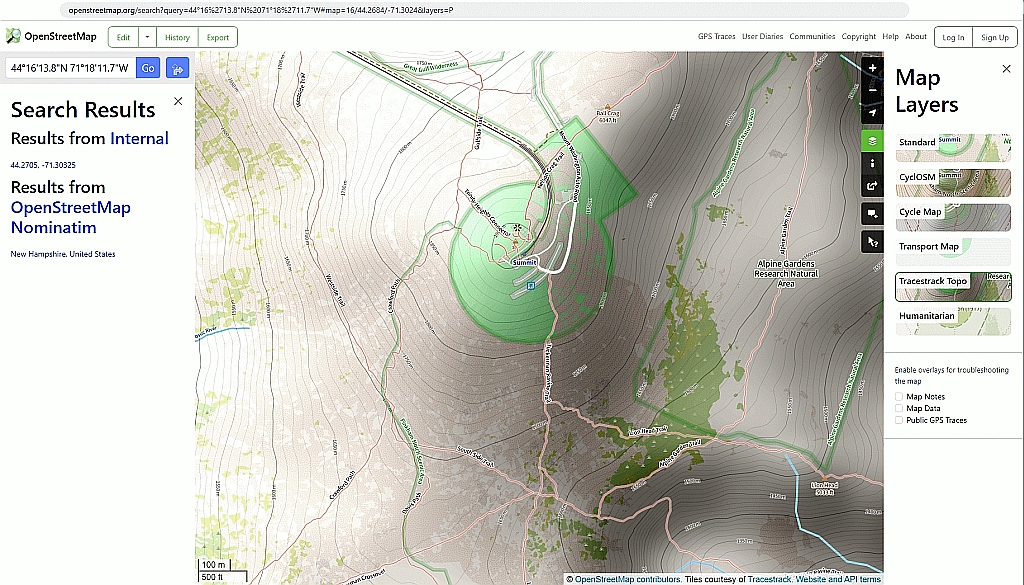Image resolution: width=1024 pixels, height=585 pixels.
Task: Click the Summit label on map
Action: [x=524, y=262]
